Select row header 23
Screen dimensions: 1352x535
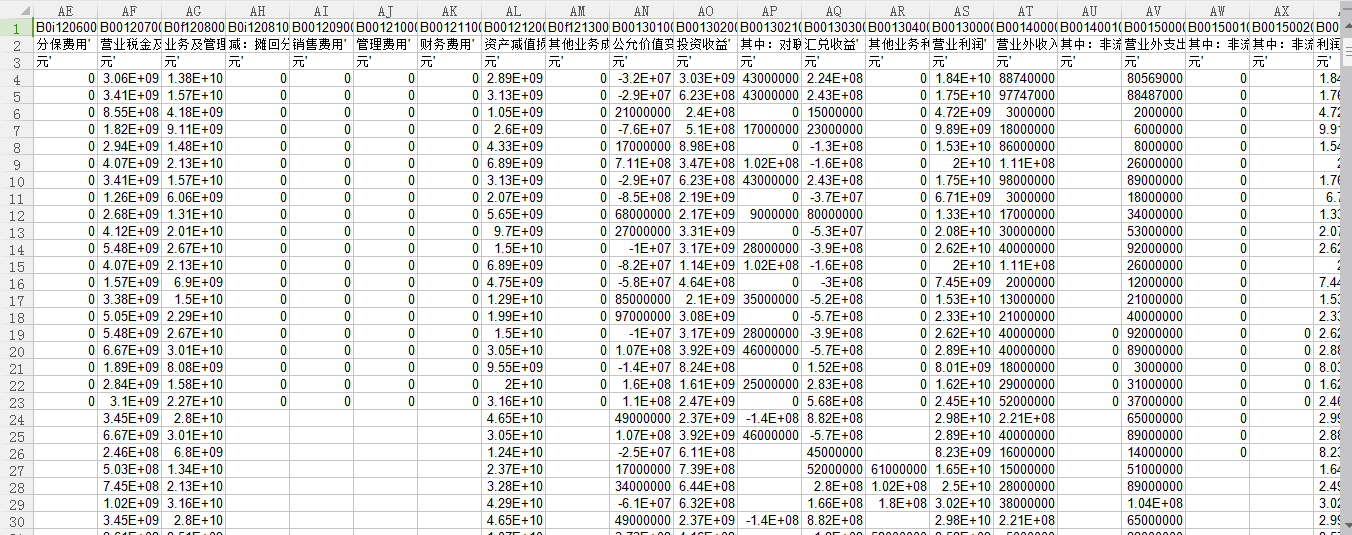point(17,401)
